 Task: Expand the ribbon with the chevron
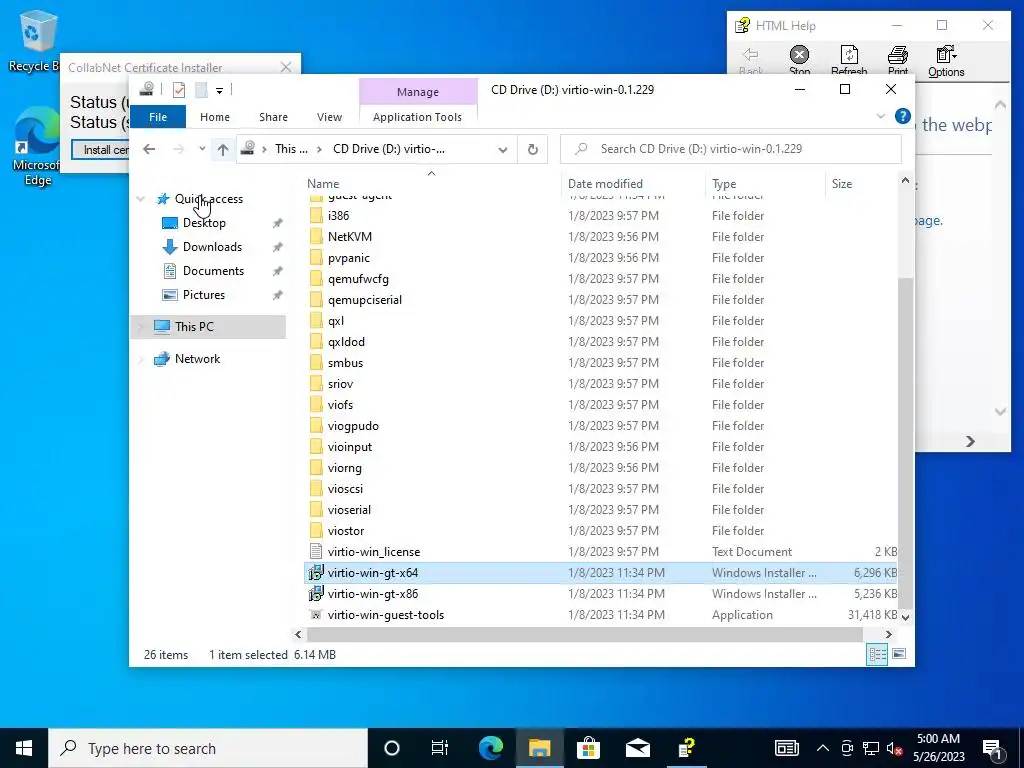(x=881, y=116)
